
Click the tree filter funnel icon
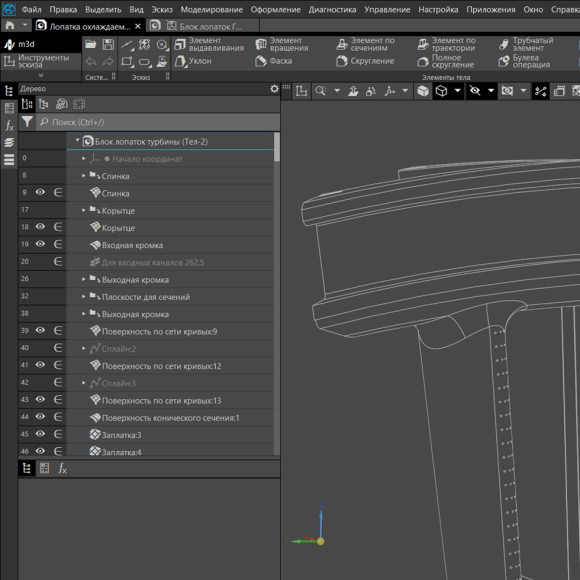click(x=27, y=122)
